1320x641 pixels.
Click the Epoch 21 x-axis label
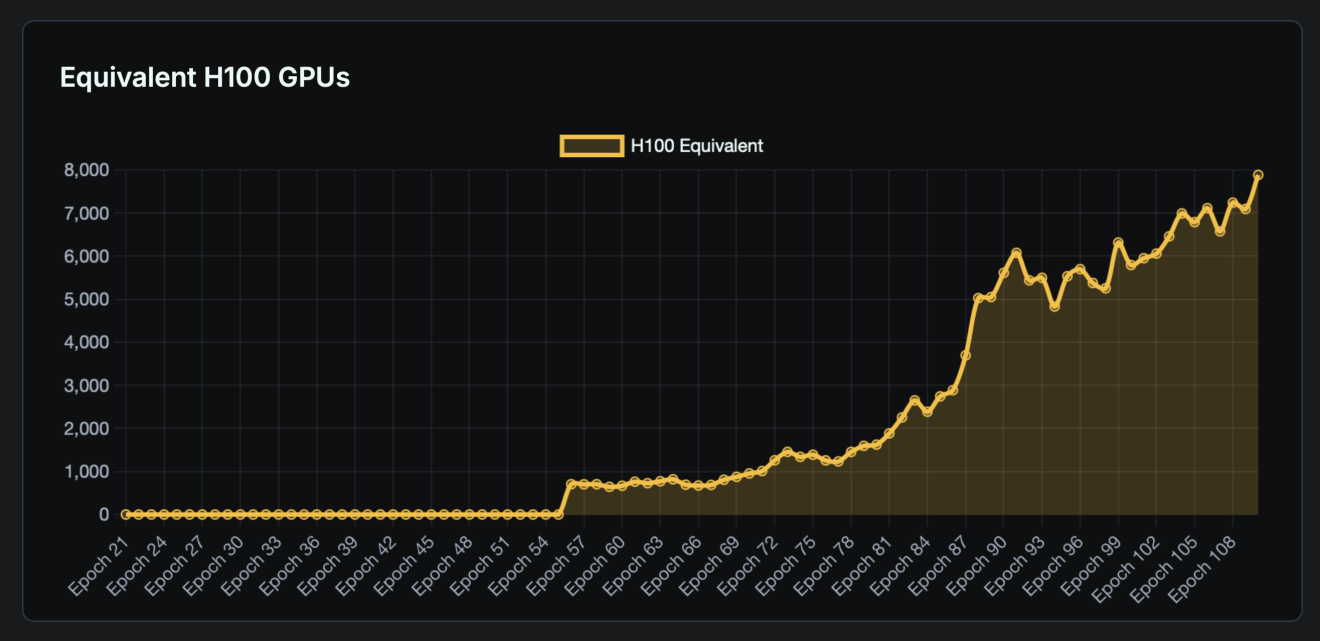(100, 563)
